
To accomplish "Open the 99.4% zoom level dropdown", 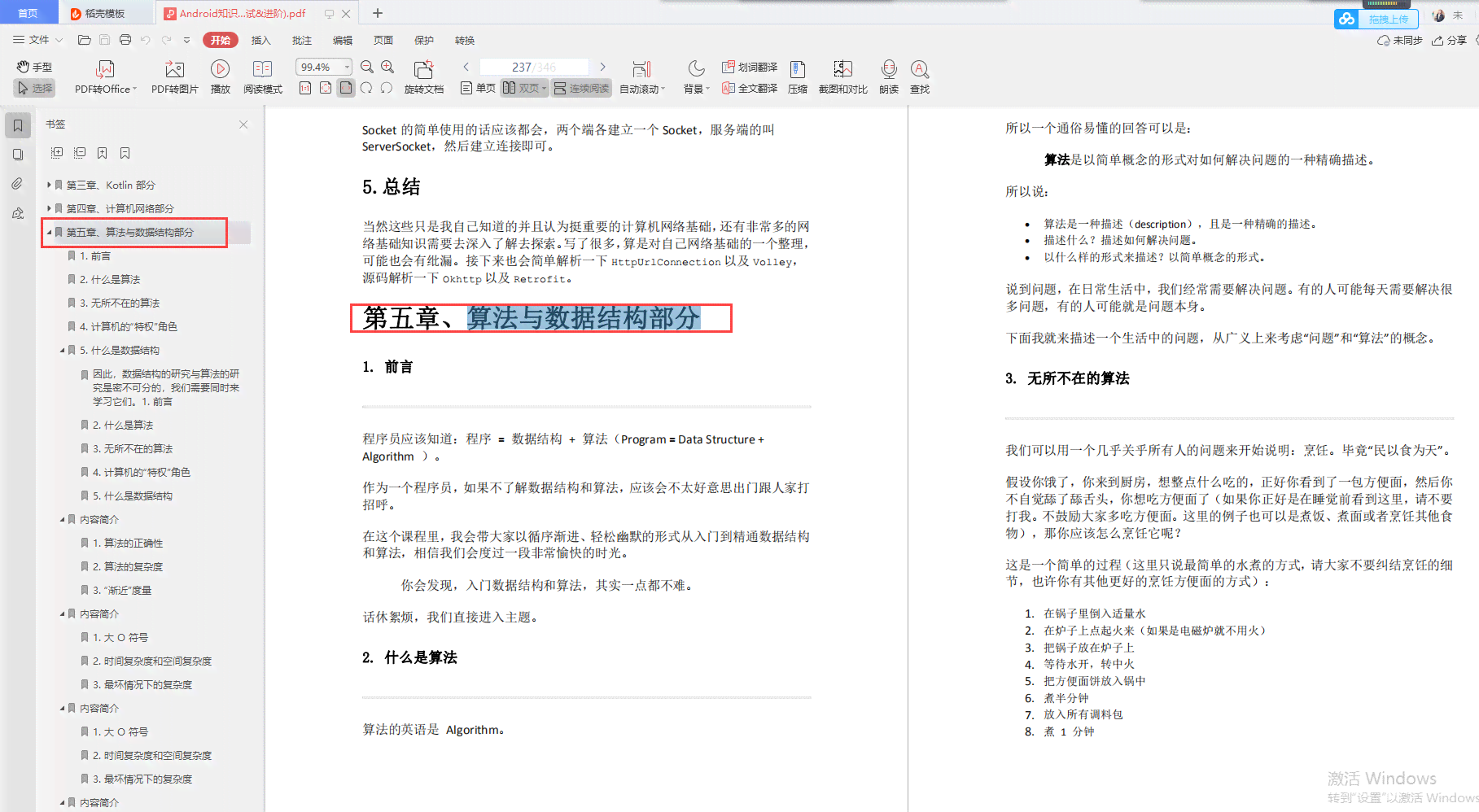I will pos(324,67).
